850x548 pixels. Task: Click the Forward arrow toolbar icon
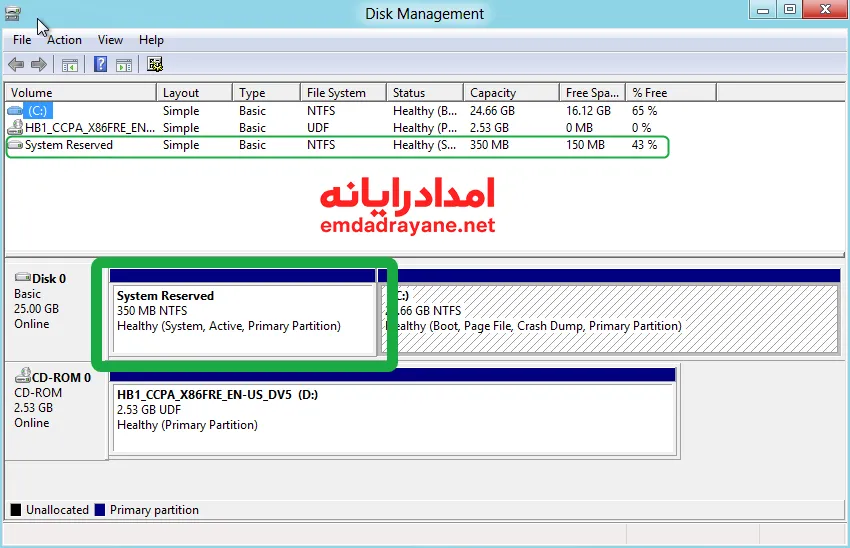point(38,65)
